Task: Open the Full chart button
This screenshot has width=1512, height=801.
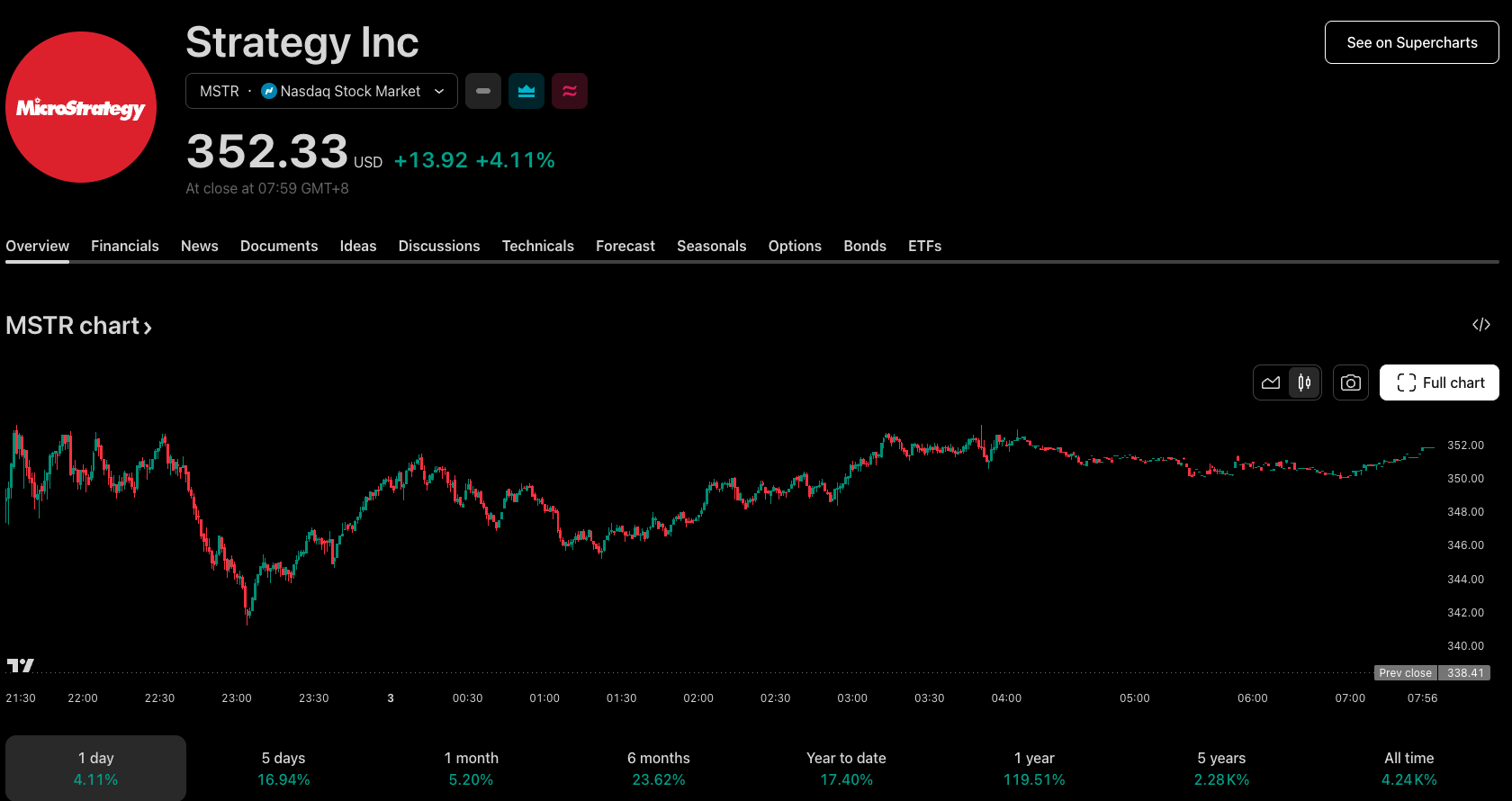Action: [x=1438, y=382]
